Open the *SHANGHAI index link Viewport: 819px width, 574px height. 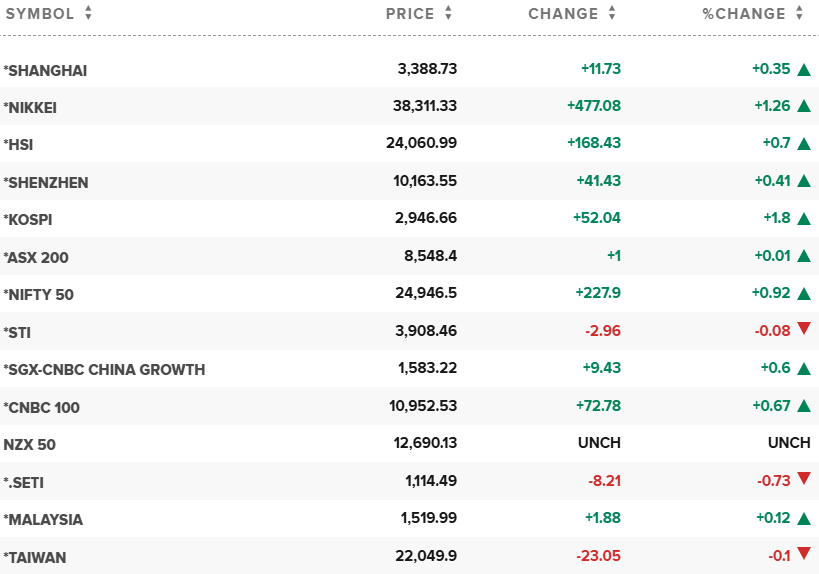(45, 70)
